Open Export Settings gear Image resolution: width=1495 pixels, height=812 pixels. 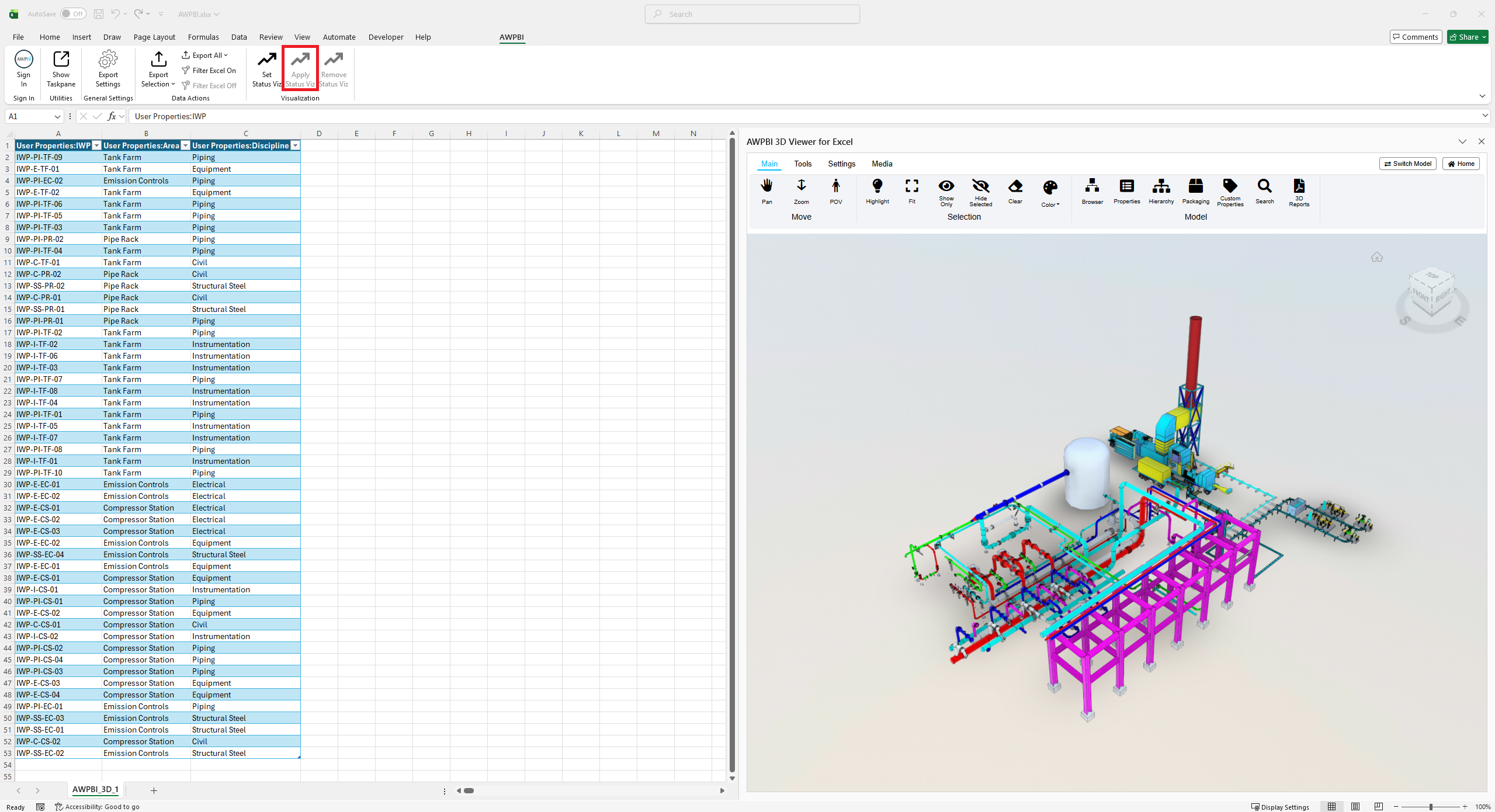108,69
